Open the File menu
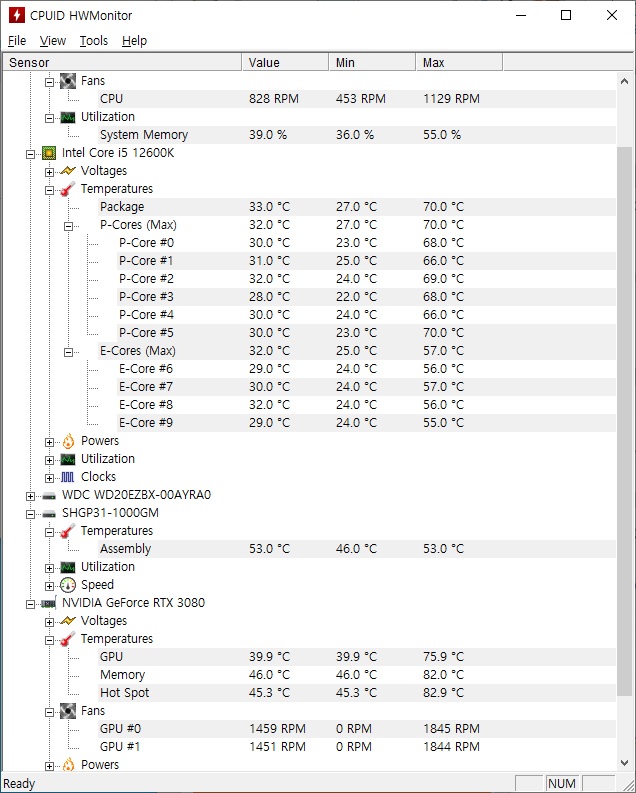This screenshot has width=636, height=793. click(x=17, y=40)
